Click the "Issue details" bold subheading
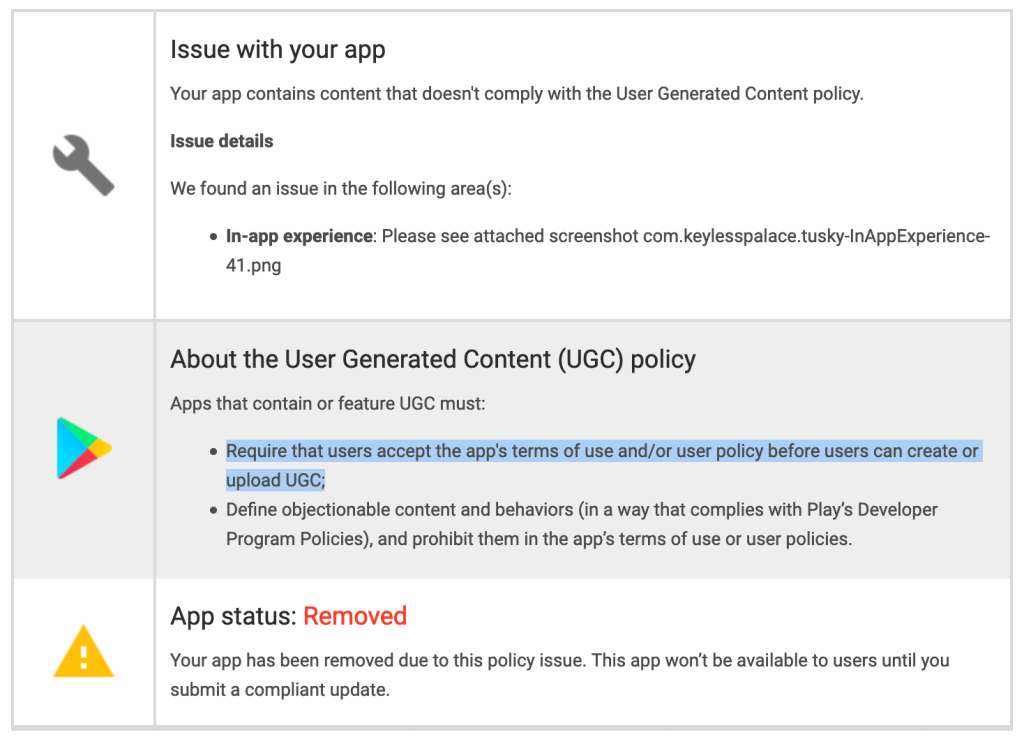The height and width of the screenshot is (737, 1024). [221, 141]
